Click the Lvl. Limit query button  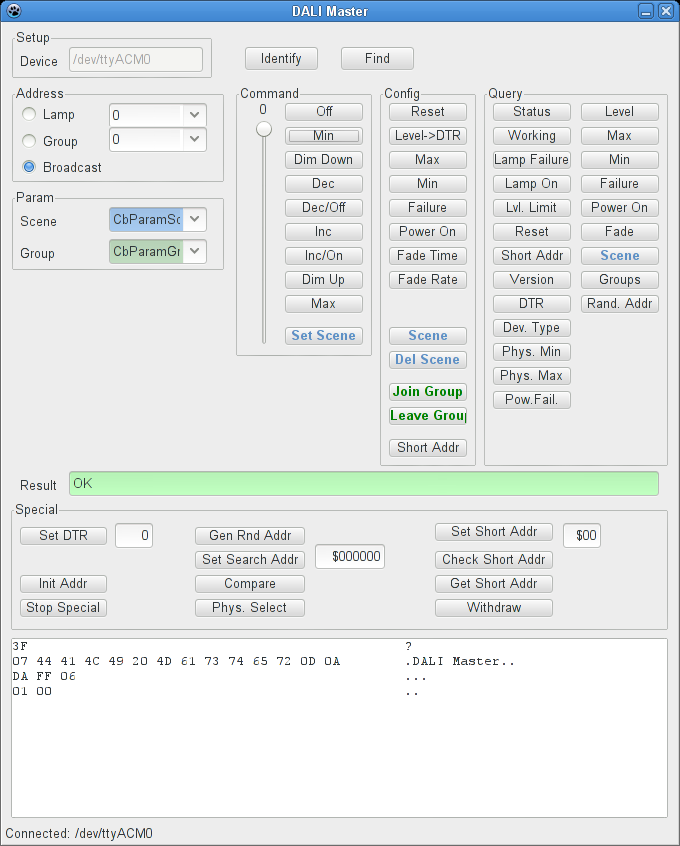click(x=532, y=208)
